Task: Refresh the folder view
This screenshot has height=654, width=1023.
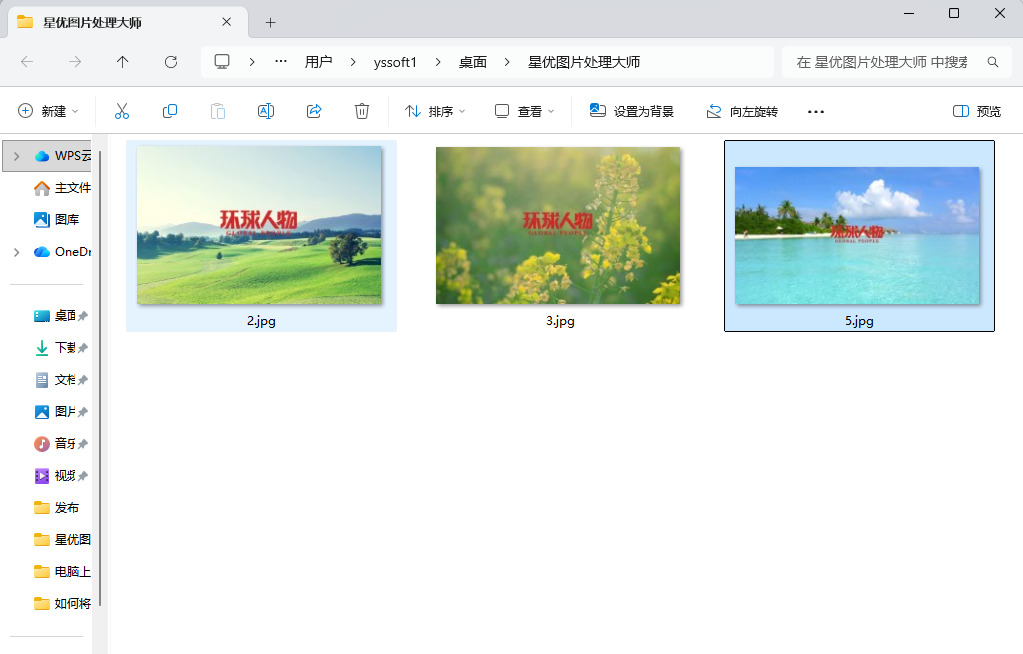Action: 171,62
